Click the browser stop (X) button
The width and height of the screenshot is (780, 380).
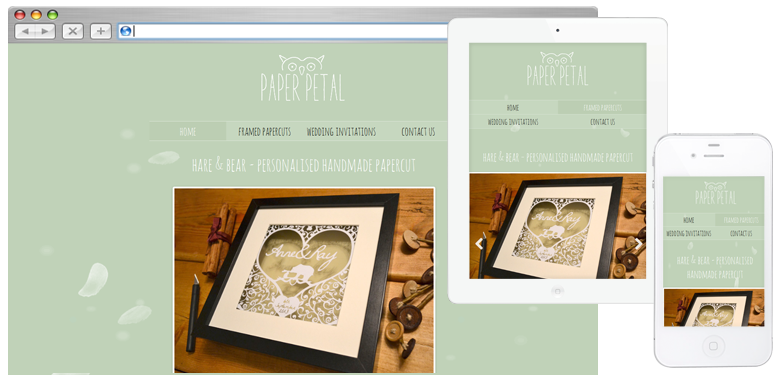click(73, 31)
